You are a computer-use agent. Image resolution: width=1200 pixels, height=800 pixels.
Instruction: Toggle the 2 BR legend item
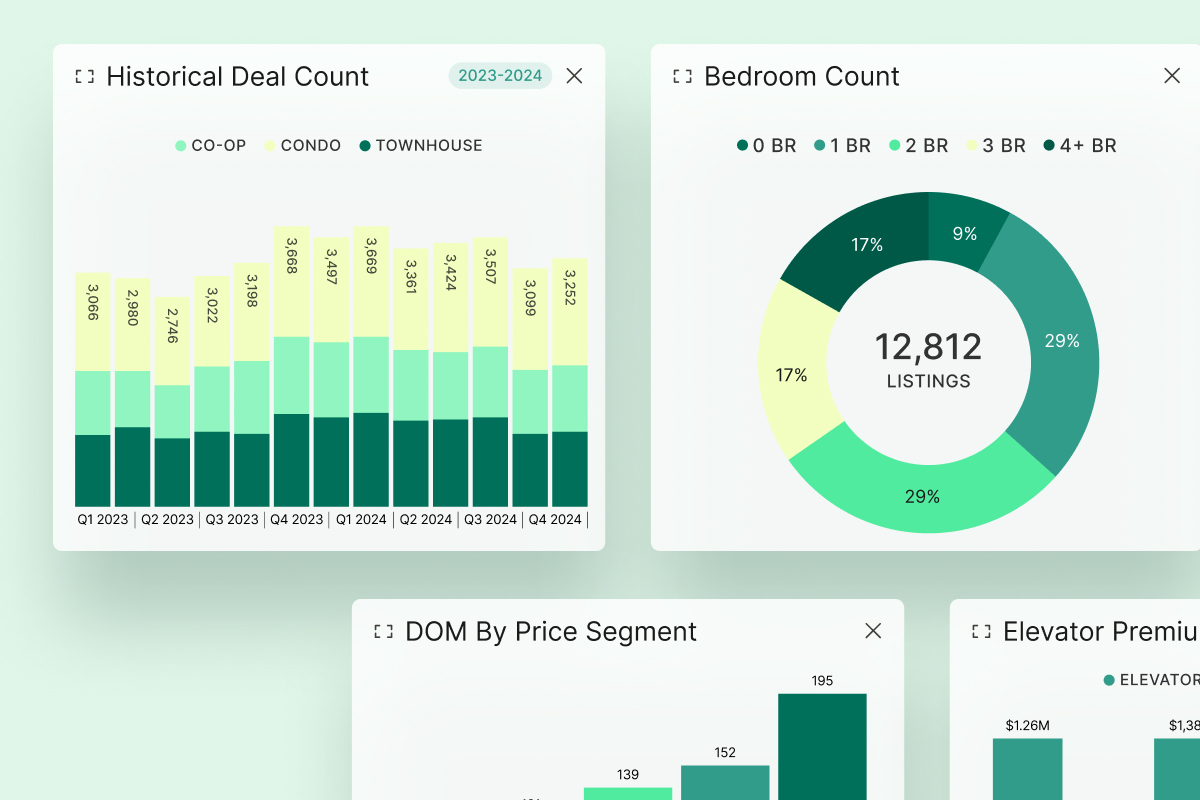918,146
